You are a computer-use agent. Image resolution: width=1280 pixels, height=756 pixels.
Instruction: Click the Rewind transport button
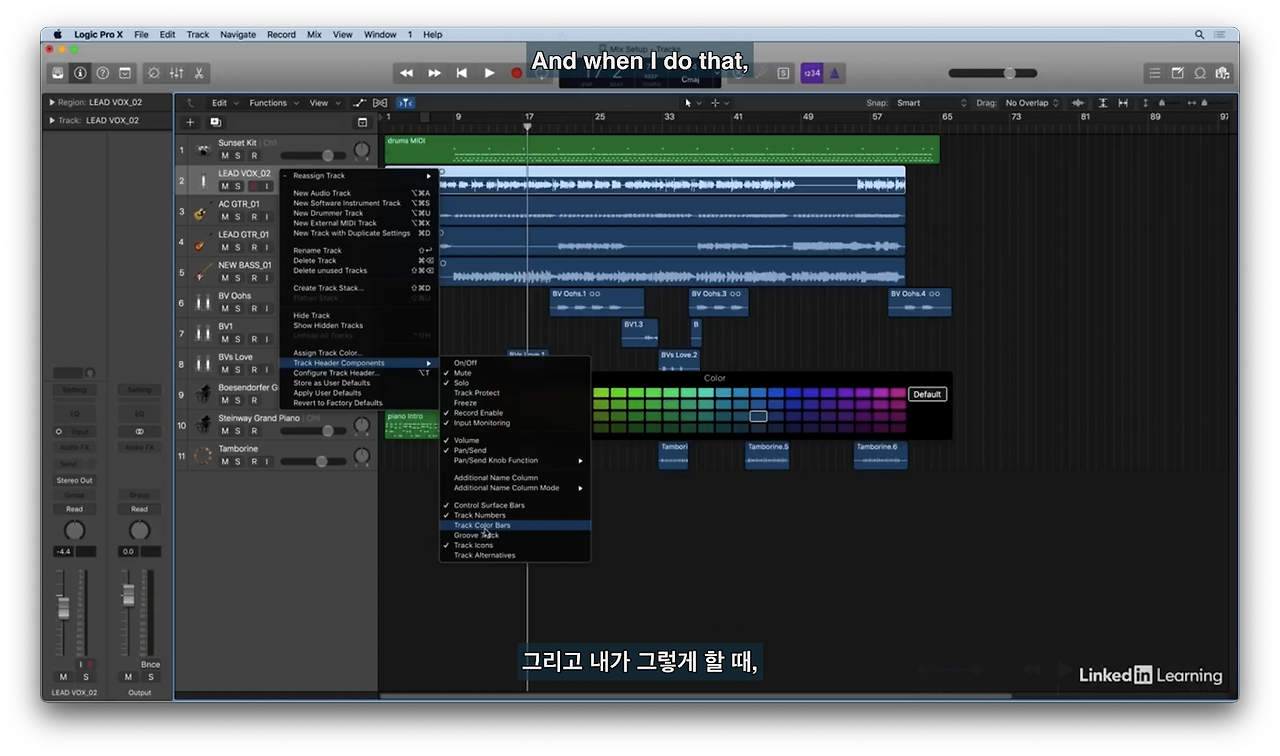pos(406,73)
